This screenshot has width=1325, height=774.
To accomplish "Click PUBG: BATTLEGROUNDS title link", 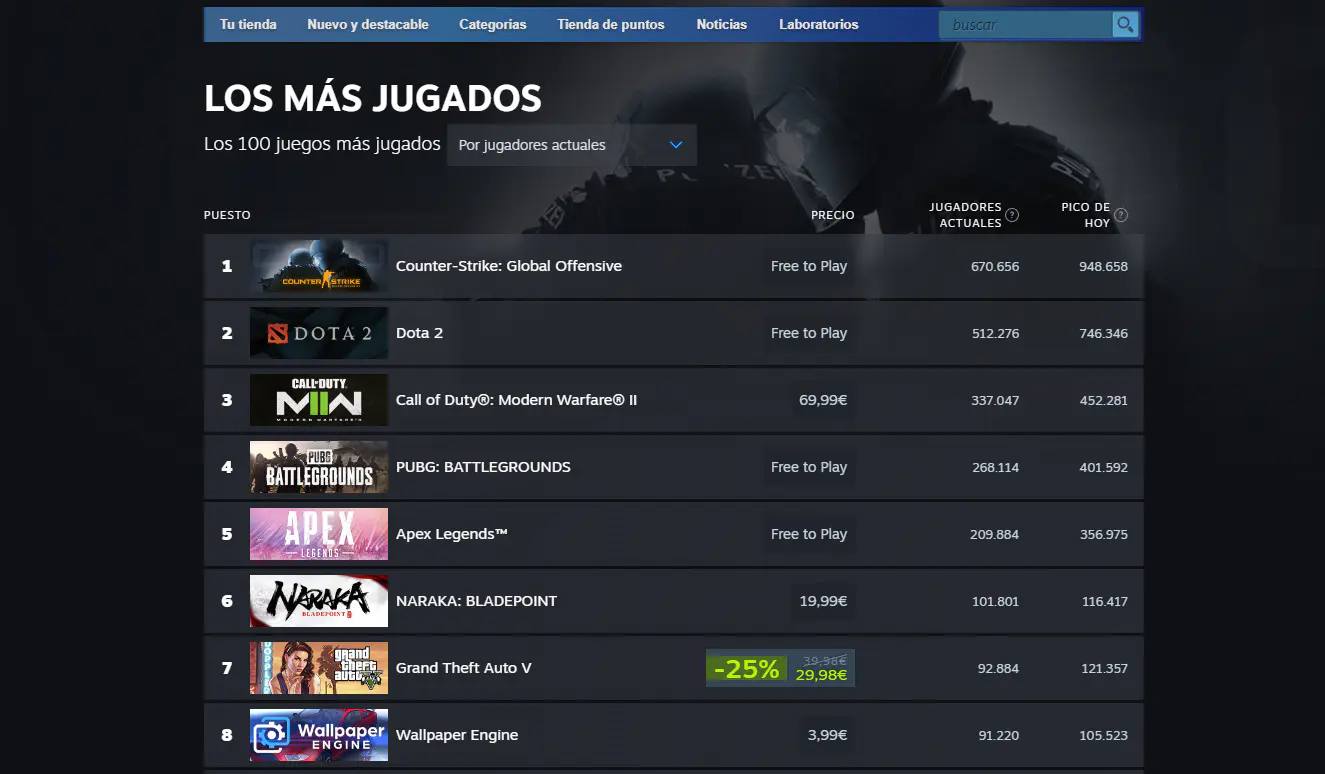I will 483,467.
